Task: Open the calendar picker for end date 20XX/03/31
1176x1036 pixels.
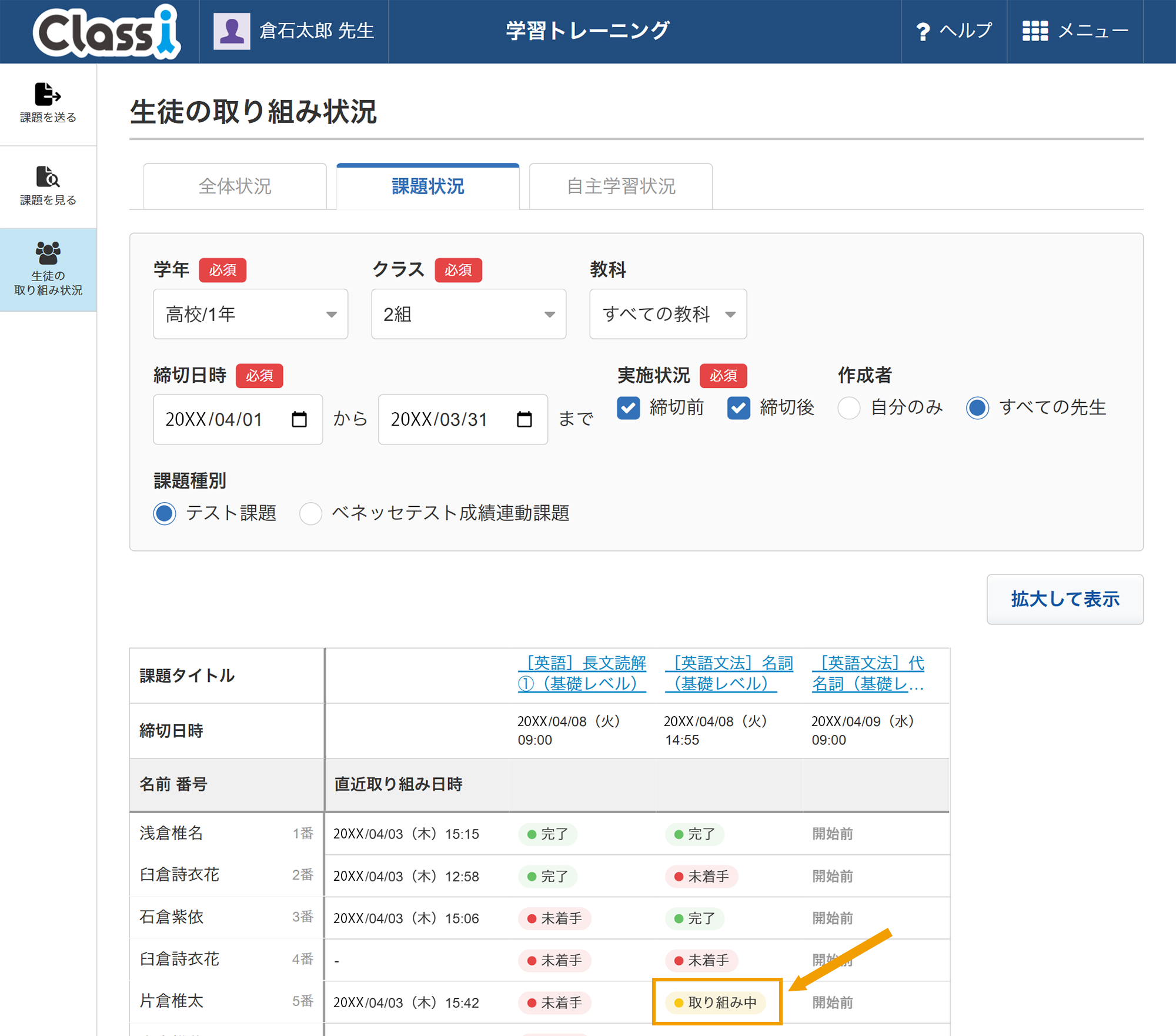Action: pyautogui.click(x=524, y=419)
